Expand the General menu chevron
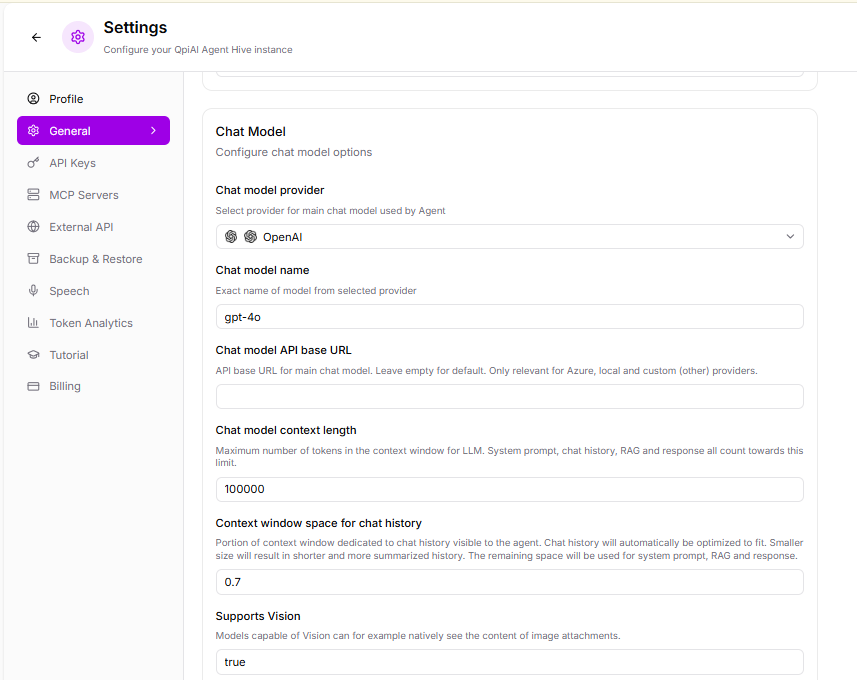The height and width of the screenshot is (680, 857). tap(153, 131)
